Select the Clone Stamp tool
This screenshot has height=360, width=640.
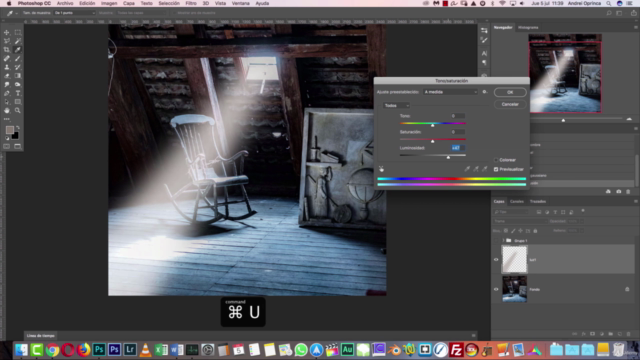(7, 67)
